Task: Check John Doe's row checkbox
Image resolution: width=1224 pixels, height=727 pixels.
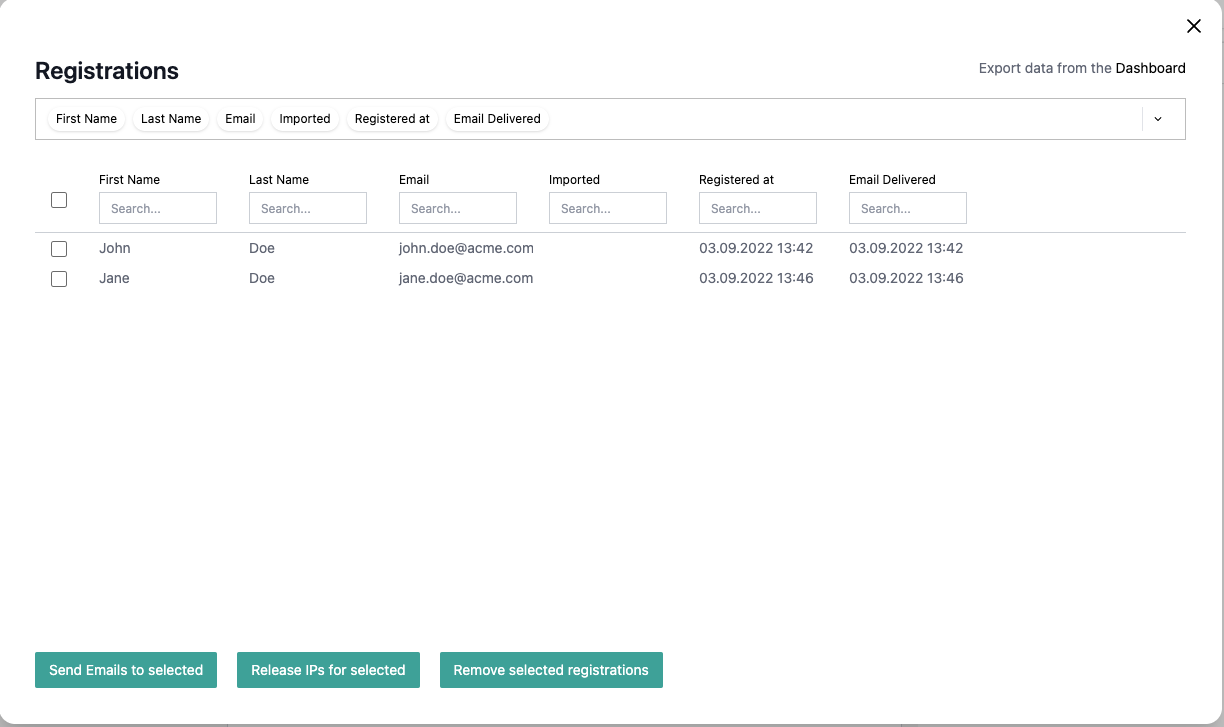Action: pos(58,248)
